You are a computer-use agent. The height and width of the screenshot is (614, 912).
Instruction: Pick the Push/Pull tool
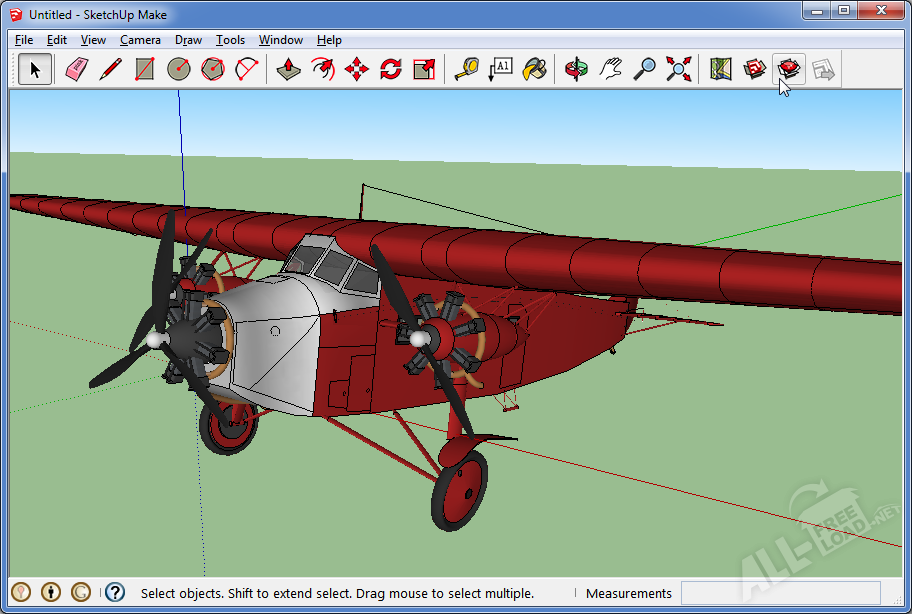(x=289, y=69)
